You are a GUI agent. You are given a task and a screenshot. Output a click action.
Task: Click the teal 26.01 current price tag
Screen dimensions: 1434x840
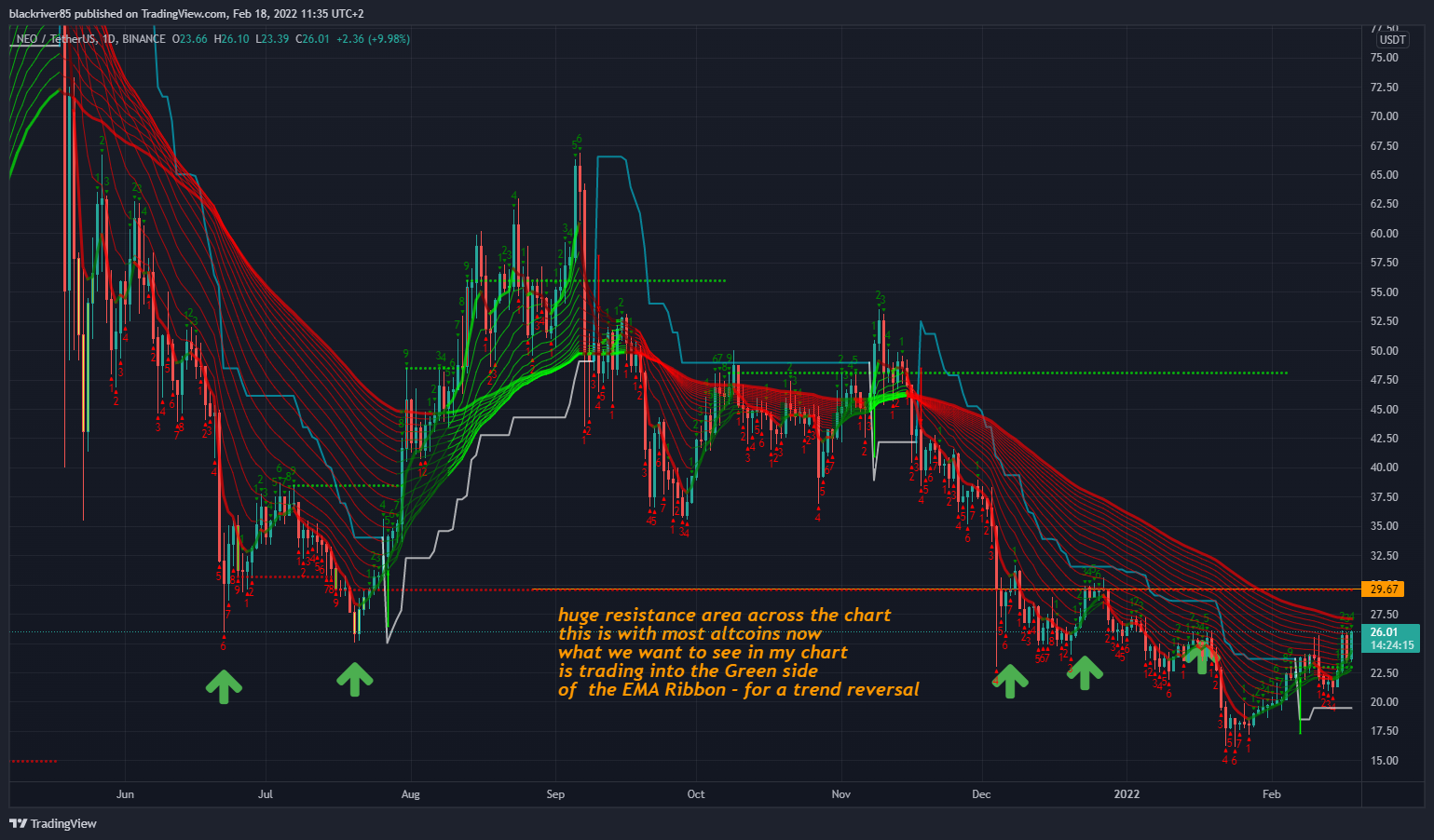pyautogui.click(x=1384, y=632)
